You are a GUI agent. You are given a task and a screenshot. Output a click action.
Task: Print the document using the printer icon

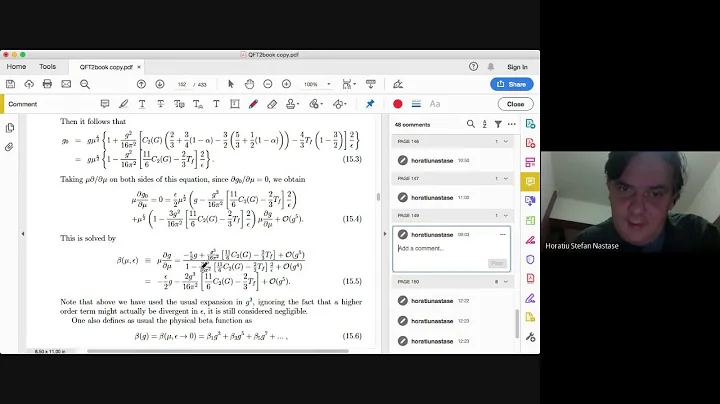coord(47,84)
